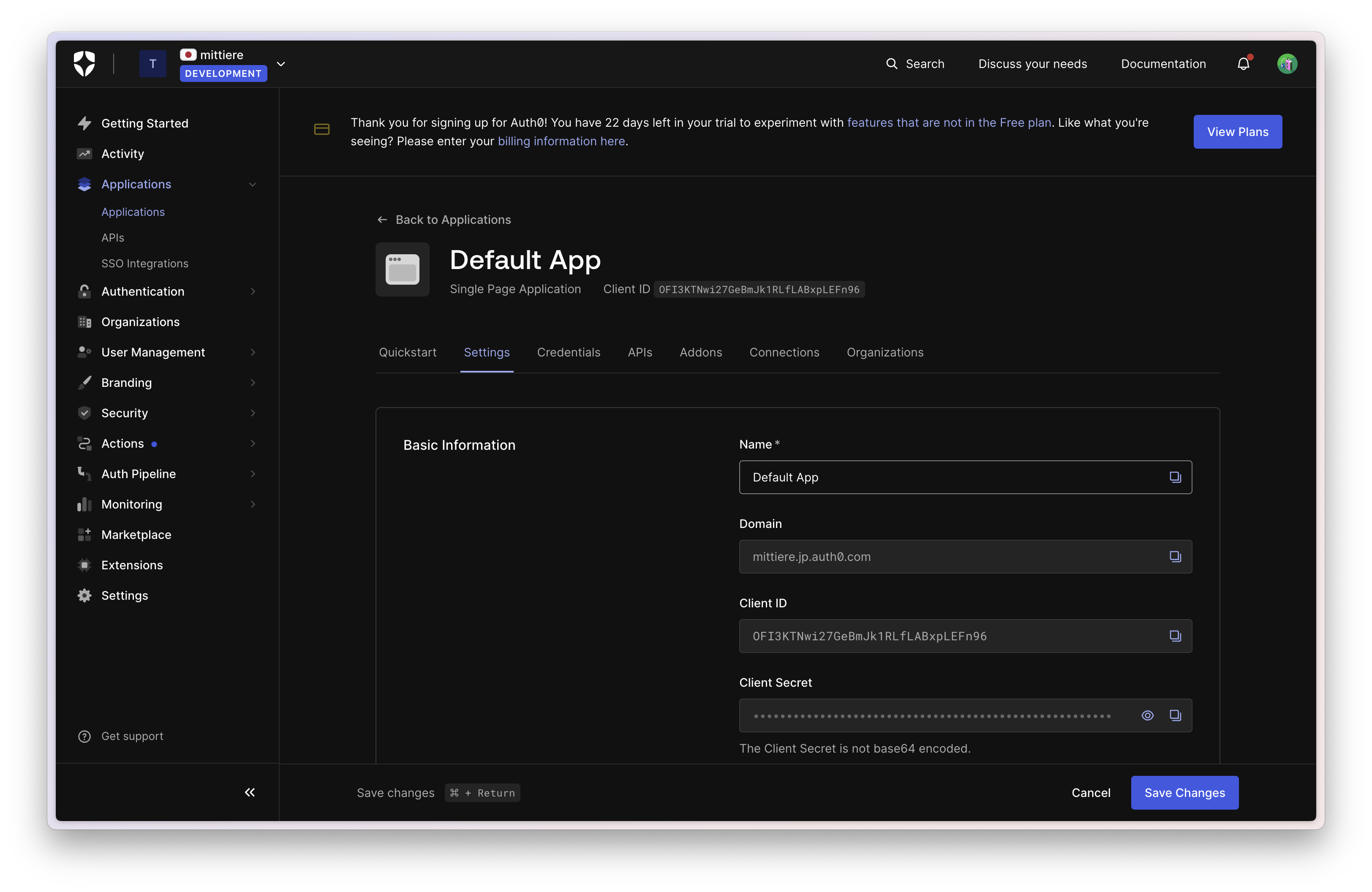Collapse the sidebar with double-chevron icon
The width and height of the screenshot is (1372, 892).
(250, 792)
